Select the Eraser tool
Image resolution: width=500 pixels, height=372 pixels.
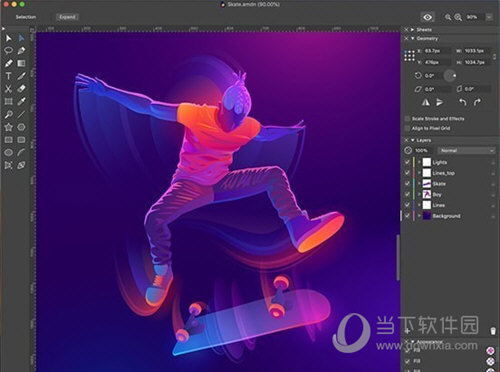coord(21,89)
